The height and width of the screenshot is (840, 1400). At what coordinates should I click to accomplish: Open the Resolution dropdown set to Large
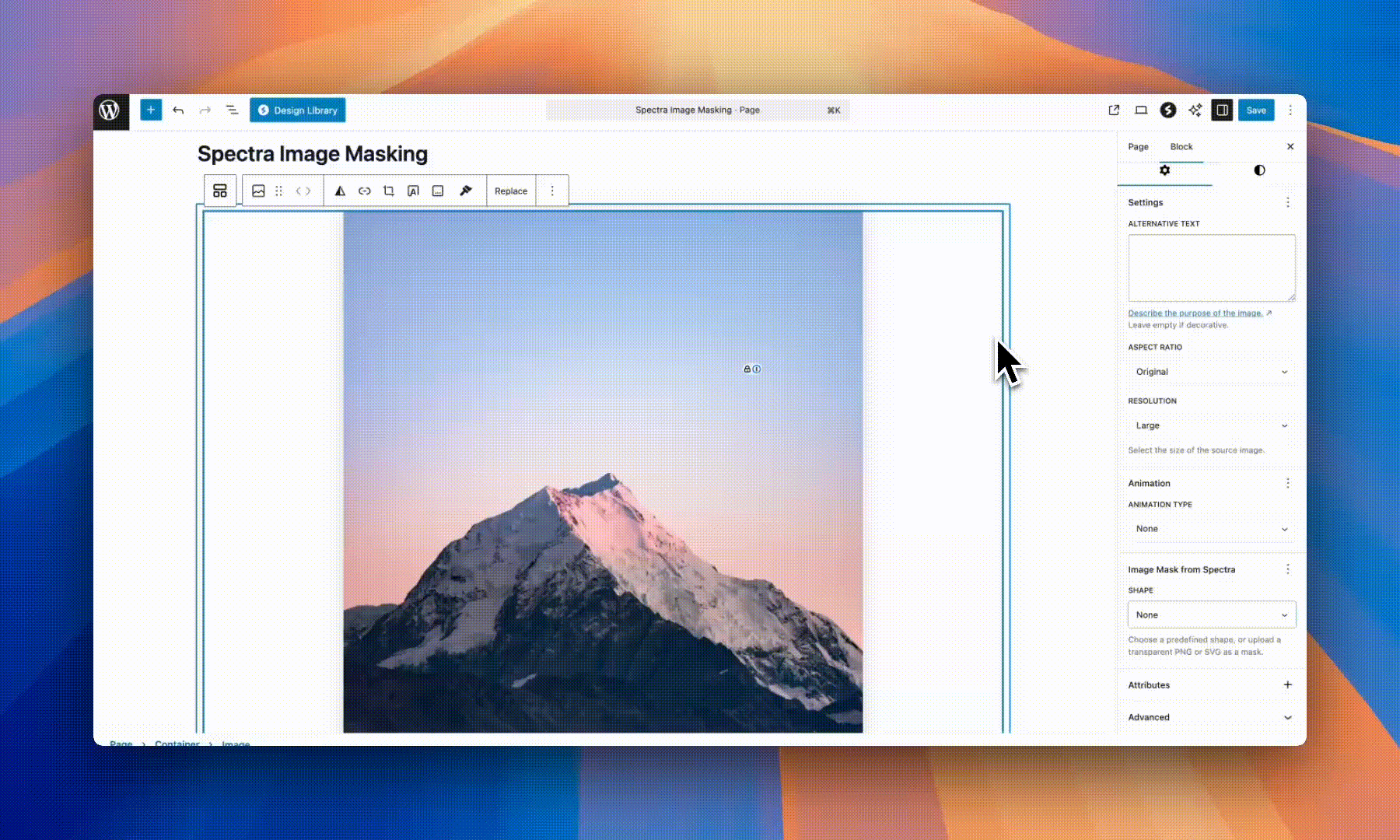1211,425
